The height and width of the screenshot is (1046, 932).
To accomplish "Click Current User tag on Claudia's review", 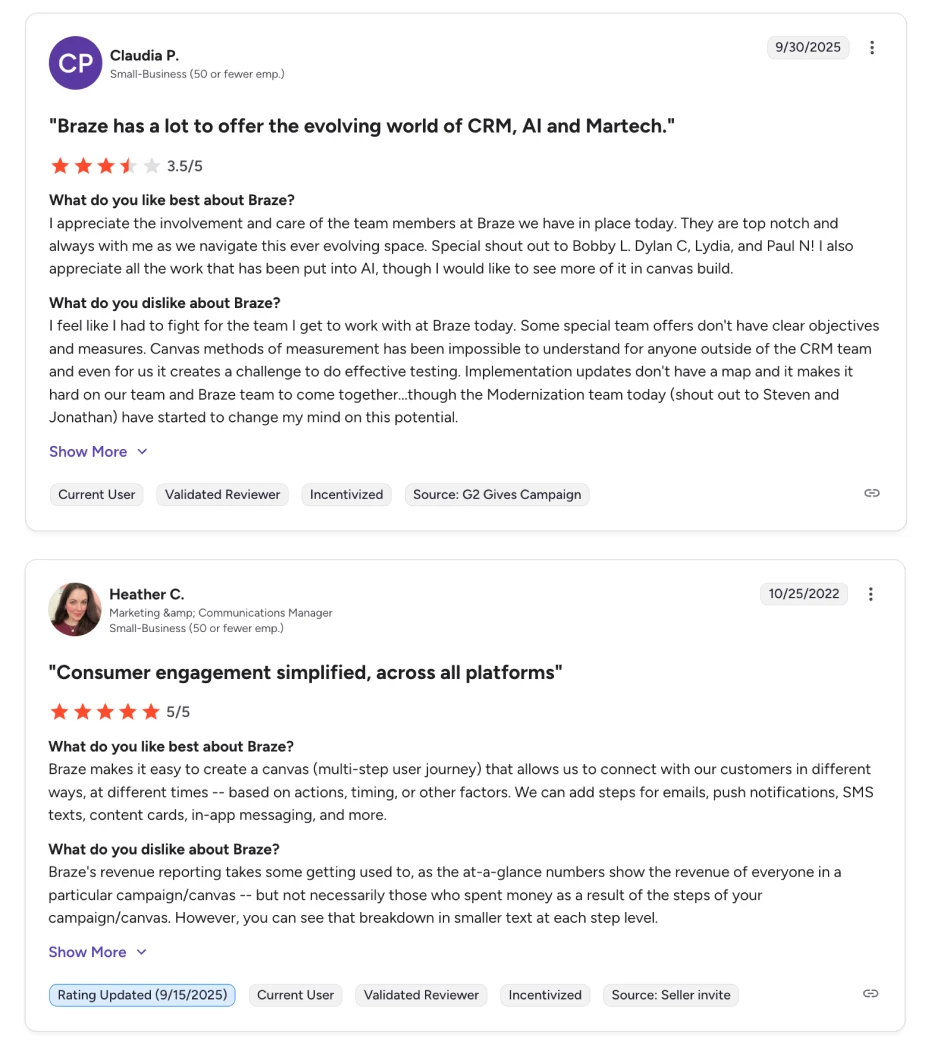I will tap(97, 494).
